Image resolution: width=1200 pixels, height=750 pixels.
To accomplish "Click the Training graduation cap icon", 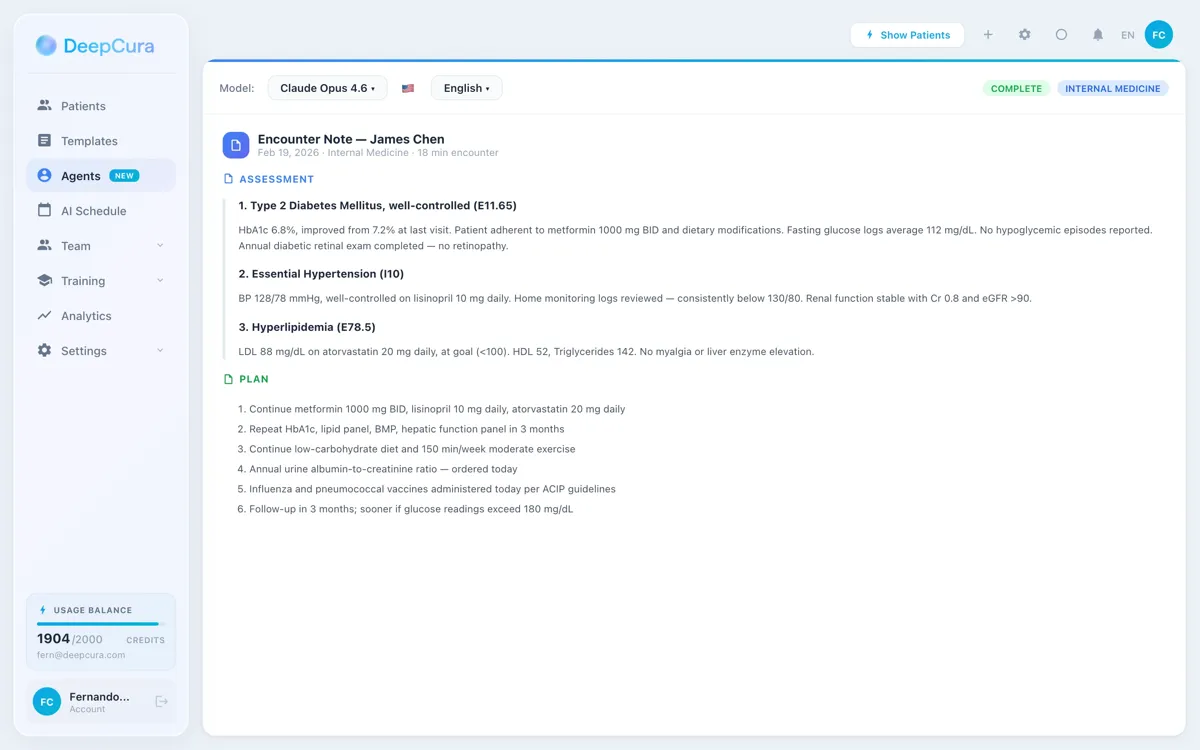I will tap(44, 280).
